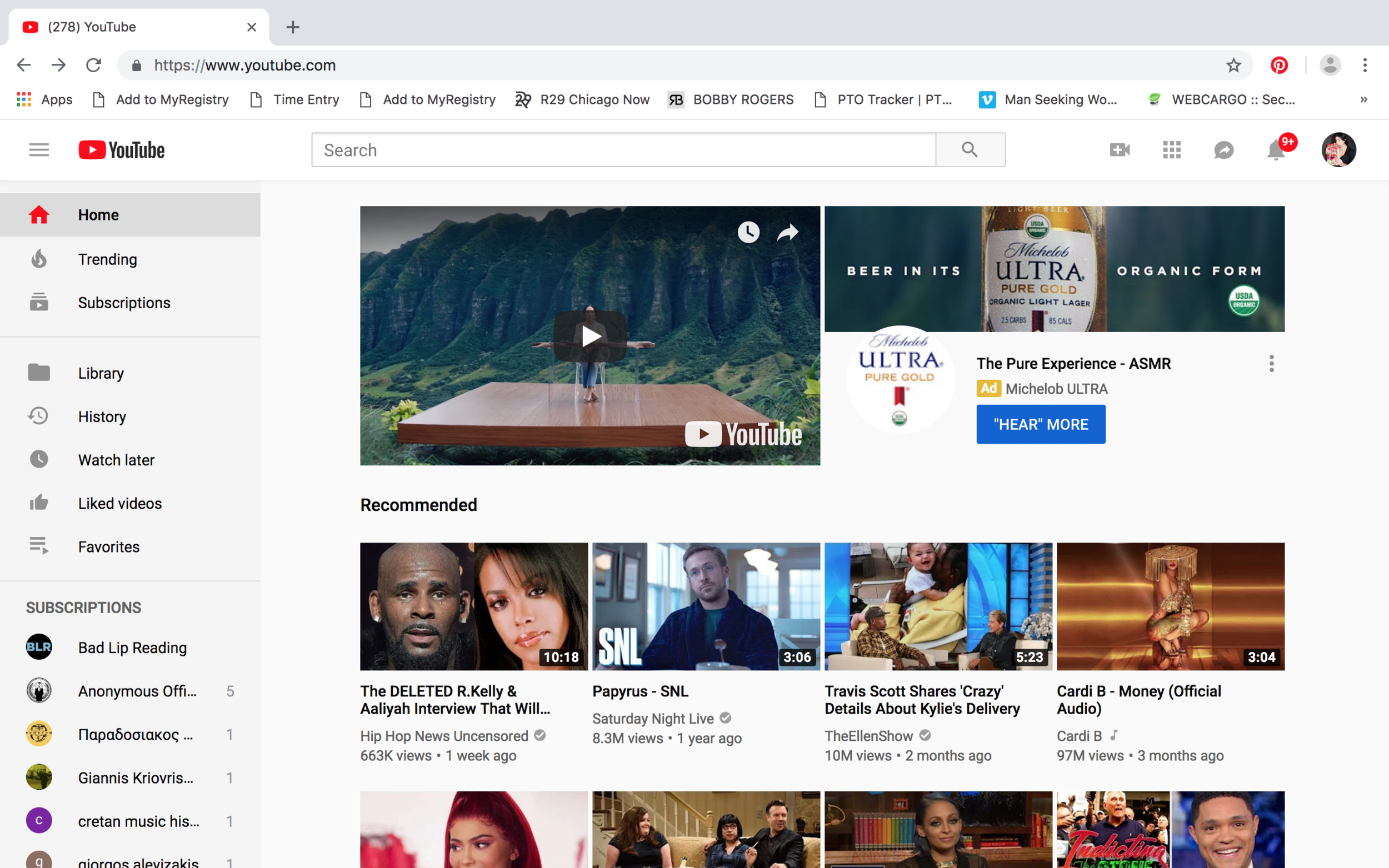Open the PTO Tracker bookmark
Image resolution: width=1389 pixels, height=868 pixels.
(x=883, y=99)
